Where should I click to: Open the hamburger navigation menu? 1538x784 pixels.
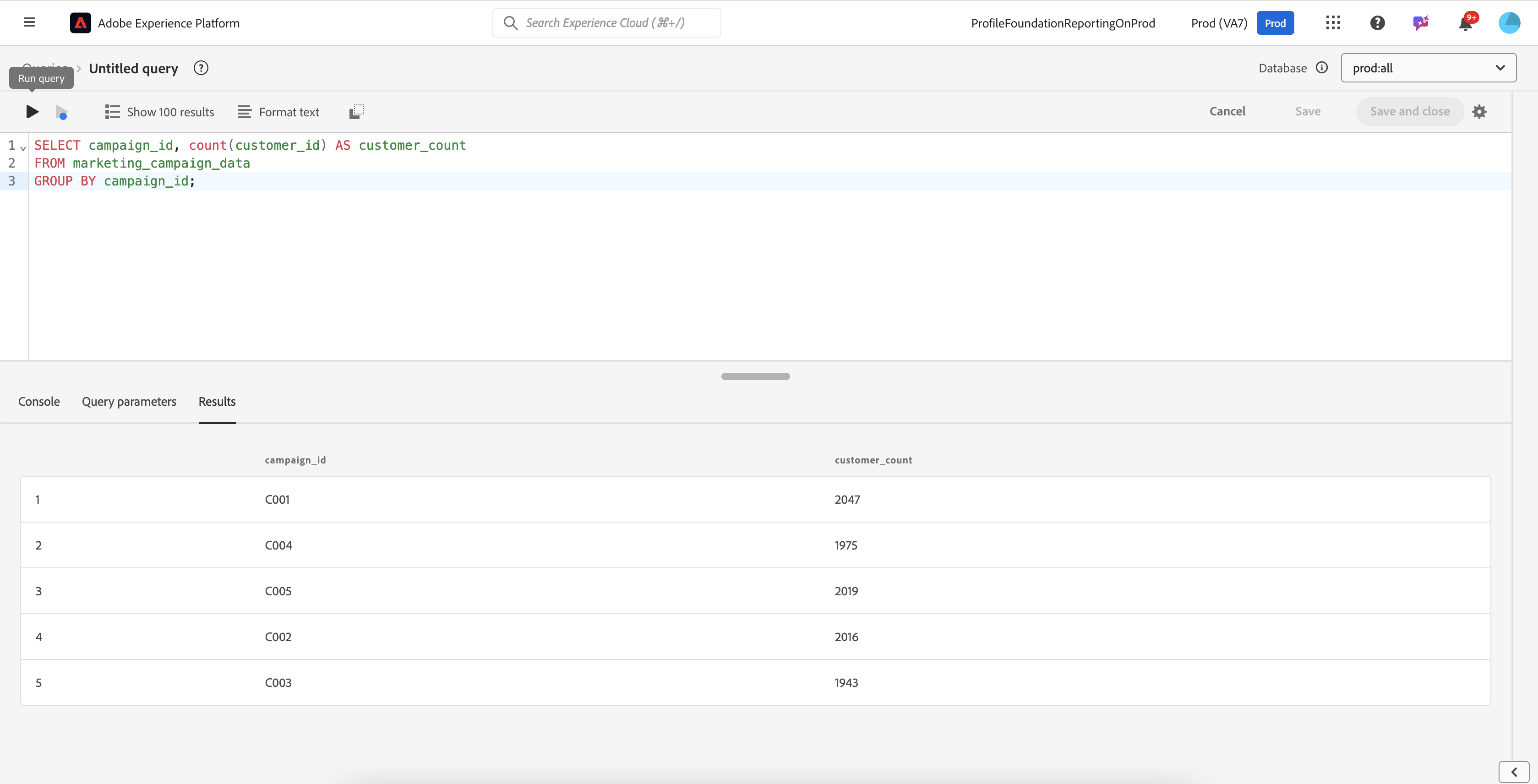pos(29,23)
